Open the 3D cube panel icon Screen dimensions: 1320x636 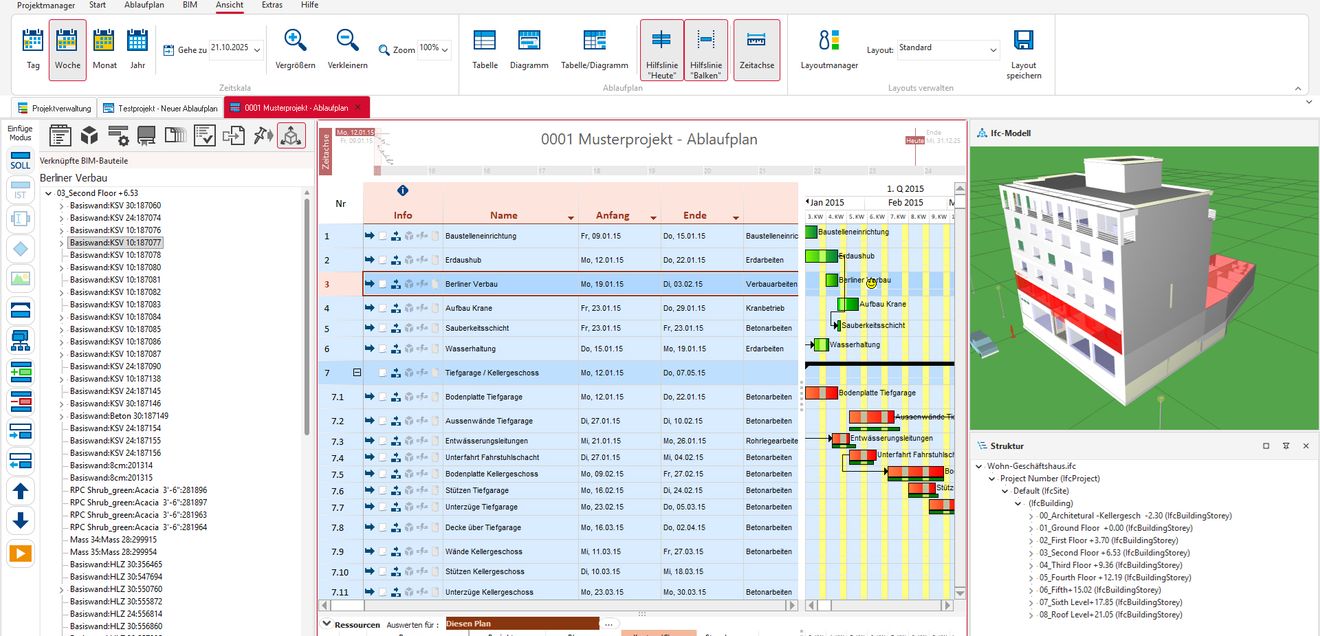89,136
